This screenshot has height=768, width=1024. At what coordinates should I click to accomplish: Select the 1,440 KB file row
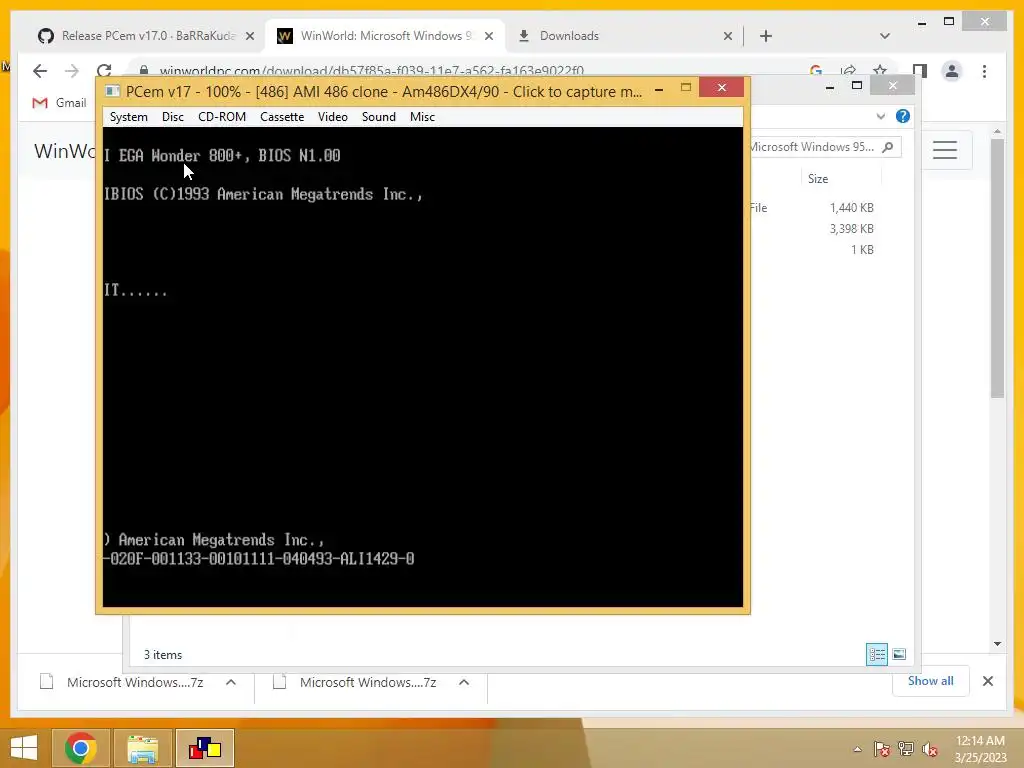812,208
